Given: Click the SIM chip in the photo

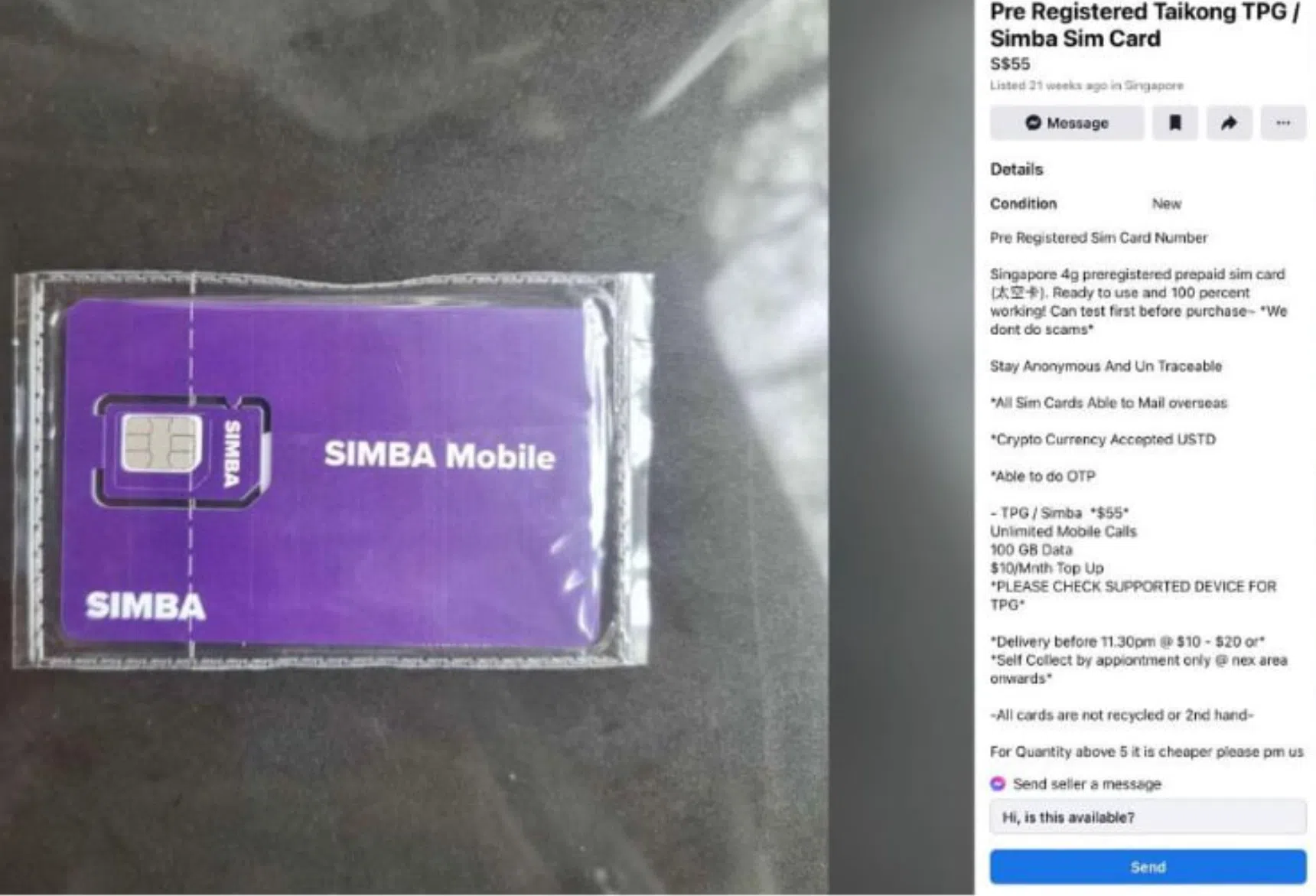Looking at the screenshot, I should 162,443.
